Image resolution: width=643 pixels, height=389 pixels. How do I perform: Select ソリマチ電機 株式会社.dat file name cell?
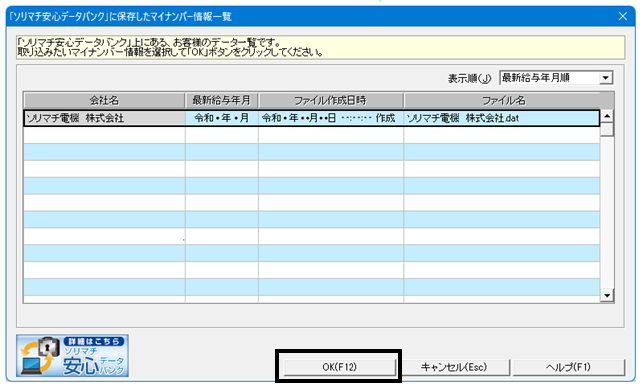point(502,118)
